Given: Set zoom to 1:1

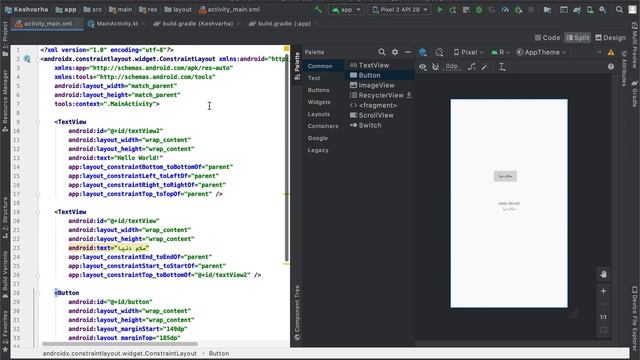Looking at the screenshot, I should [x=603, y=317].
